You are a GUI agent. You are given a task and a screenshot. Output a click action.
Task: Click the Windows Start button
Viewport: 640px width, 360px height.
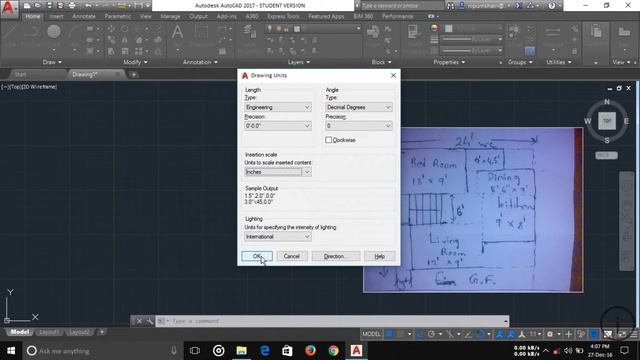tap(11, 351)
